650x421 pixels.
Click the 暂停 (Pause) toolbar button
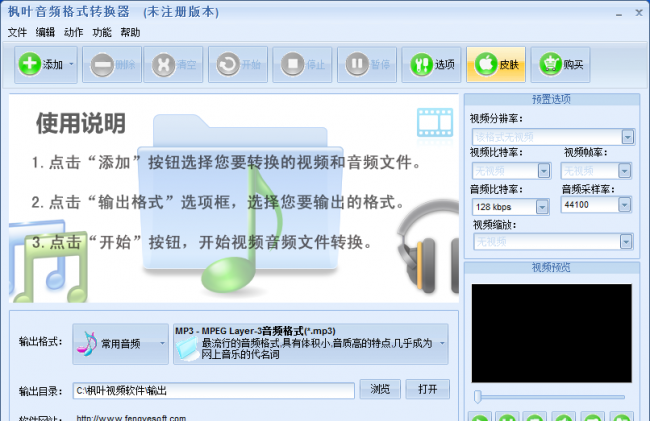pyautogui.click(x=367, y=65)
